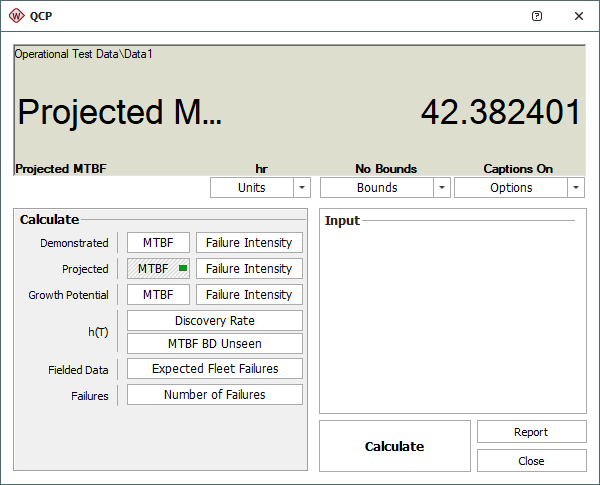Click the help icon in title bar
Screen dimensions: 600x485
(x=537, y=16)
